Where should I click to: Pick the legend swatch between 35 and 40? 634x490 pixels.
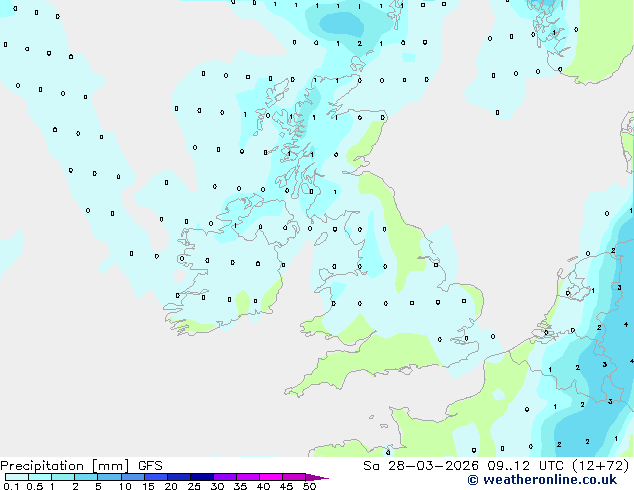248,477
